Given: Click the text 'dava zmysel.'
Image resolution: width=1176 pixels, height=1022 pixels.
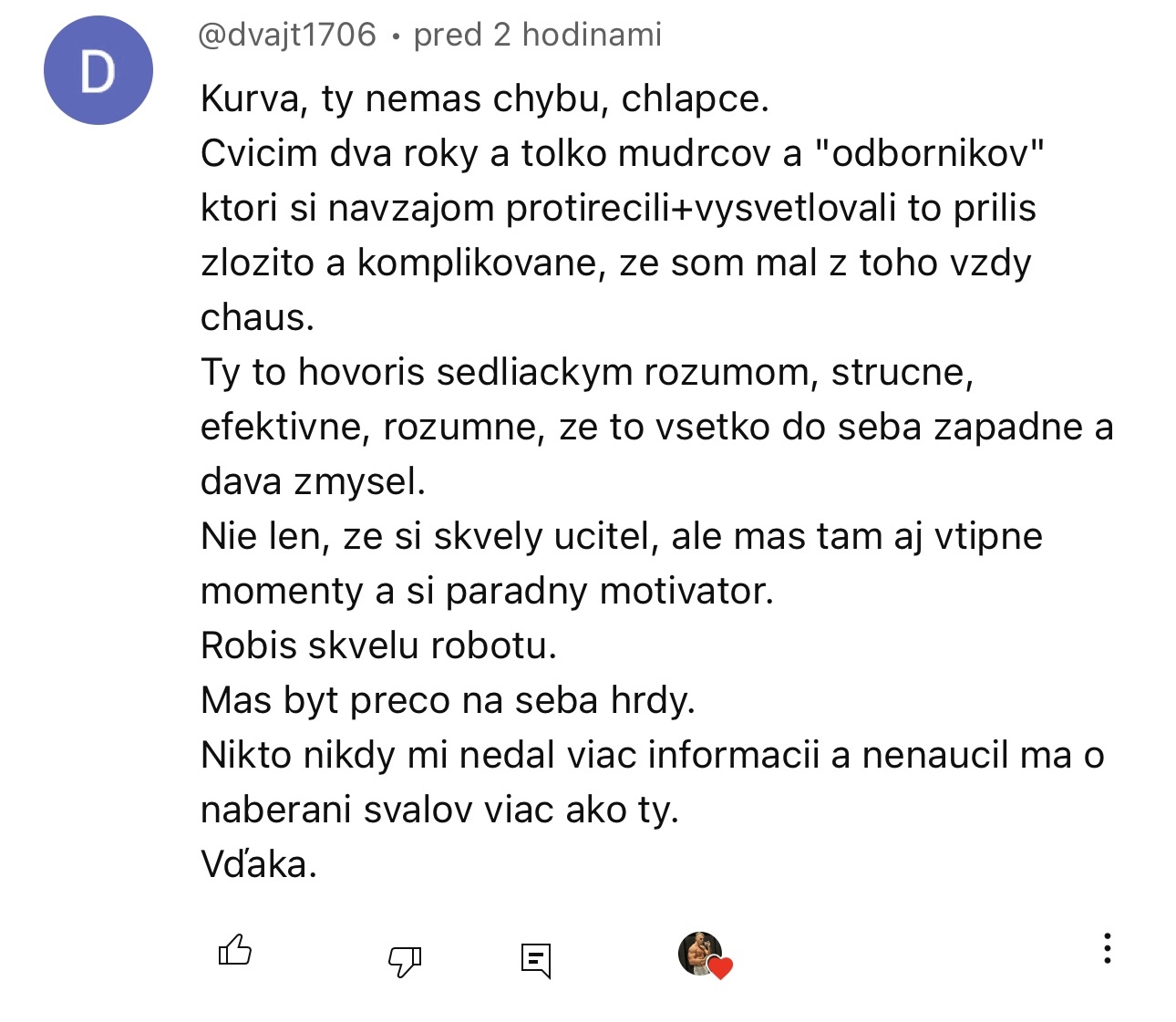Looking at the screenshot, I should pyautogui.click(x=313, y=481).
